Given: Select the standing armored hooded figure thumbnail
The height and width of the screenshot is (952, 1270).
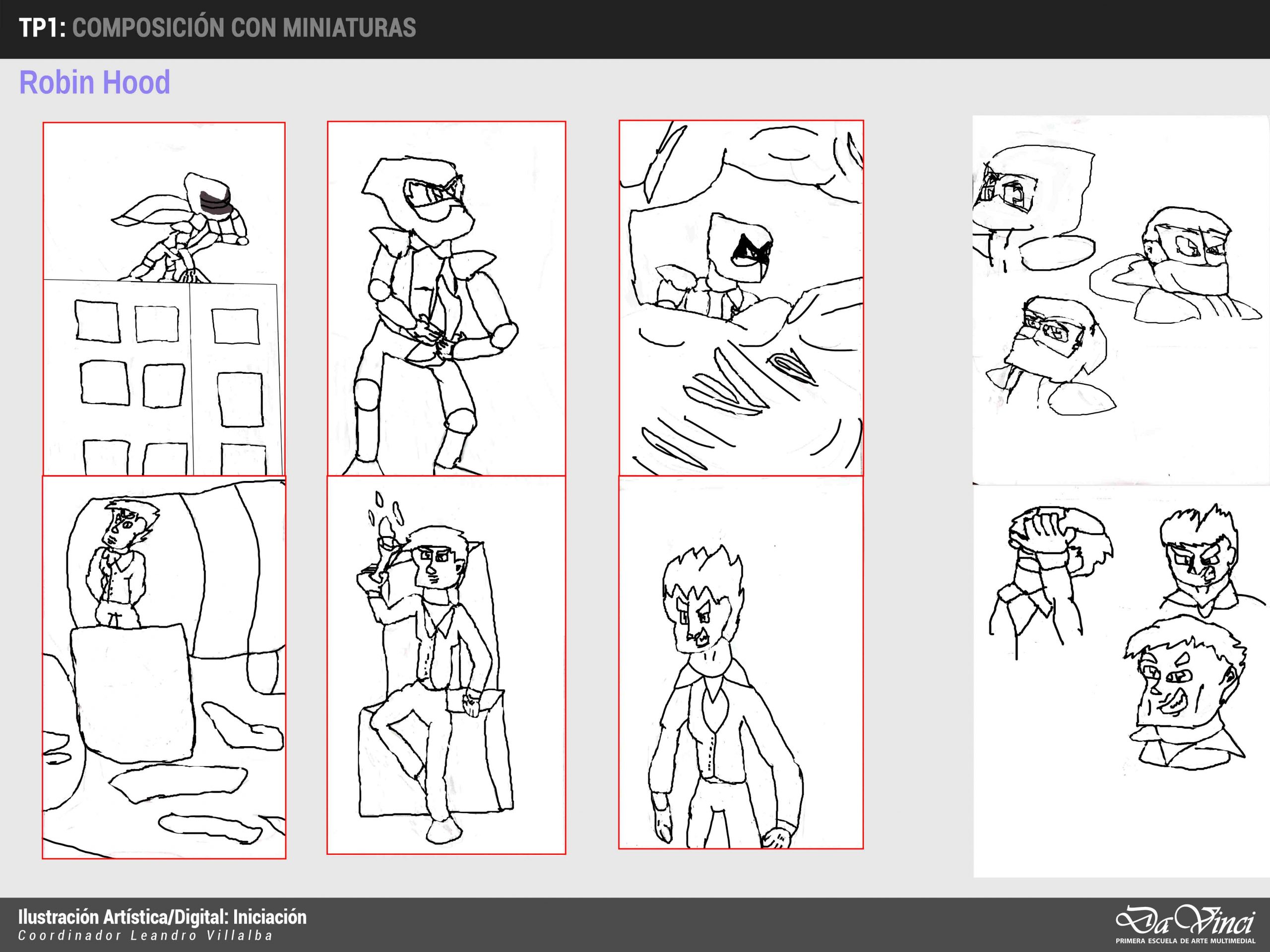Looking at the screenshot, I should coord(446,298).
